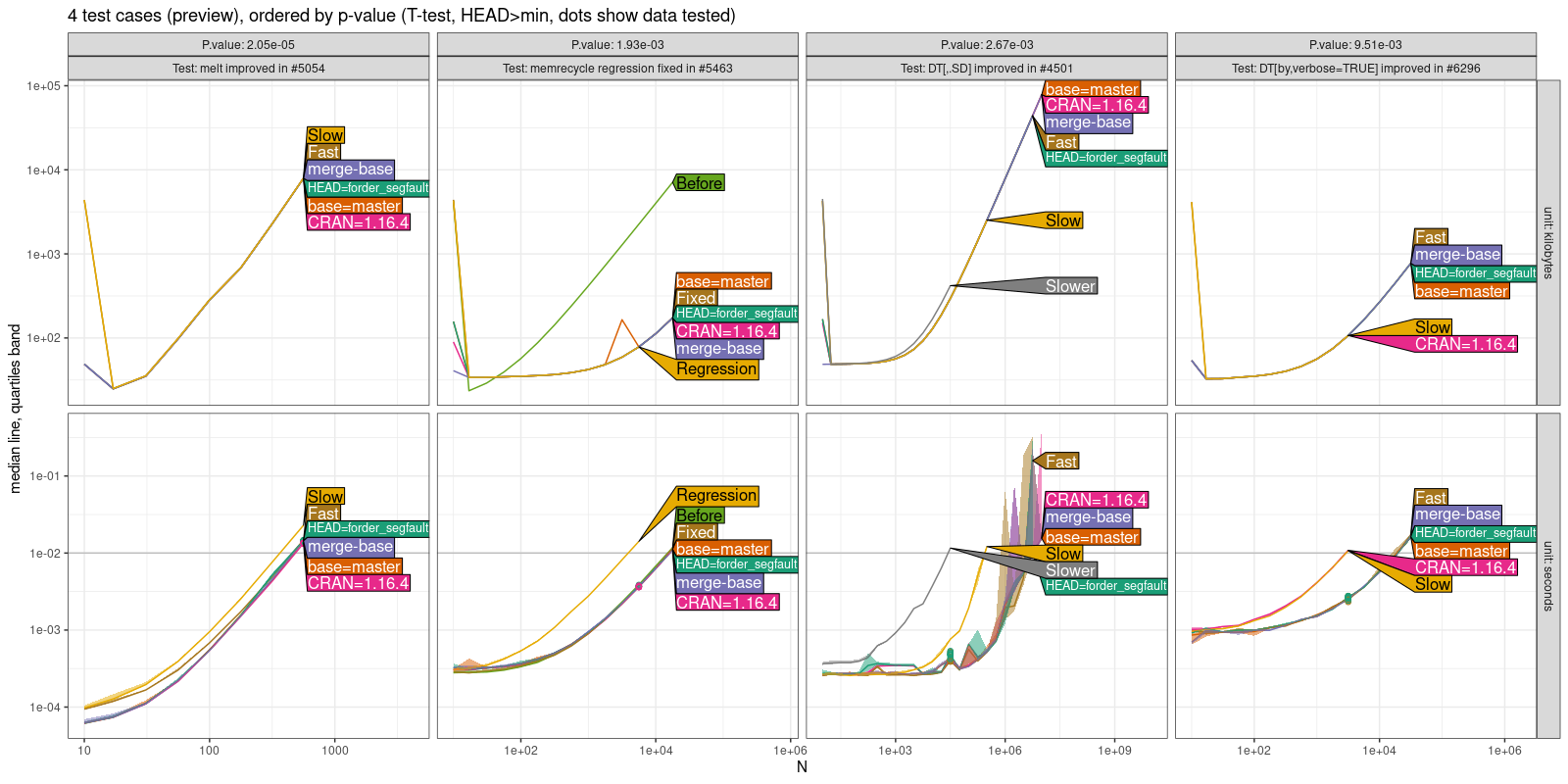
Task: Click the x-axis title 'N'
Action: (x=802, y=766)
